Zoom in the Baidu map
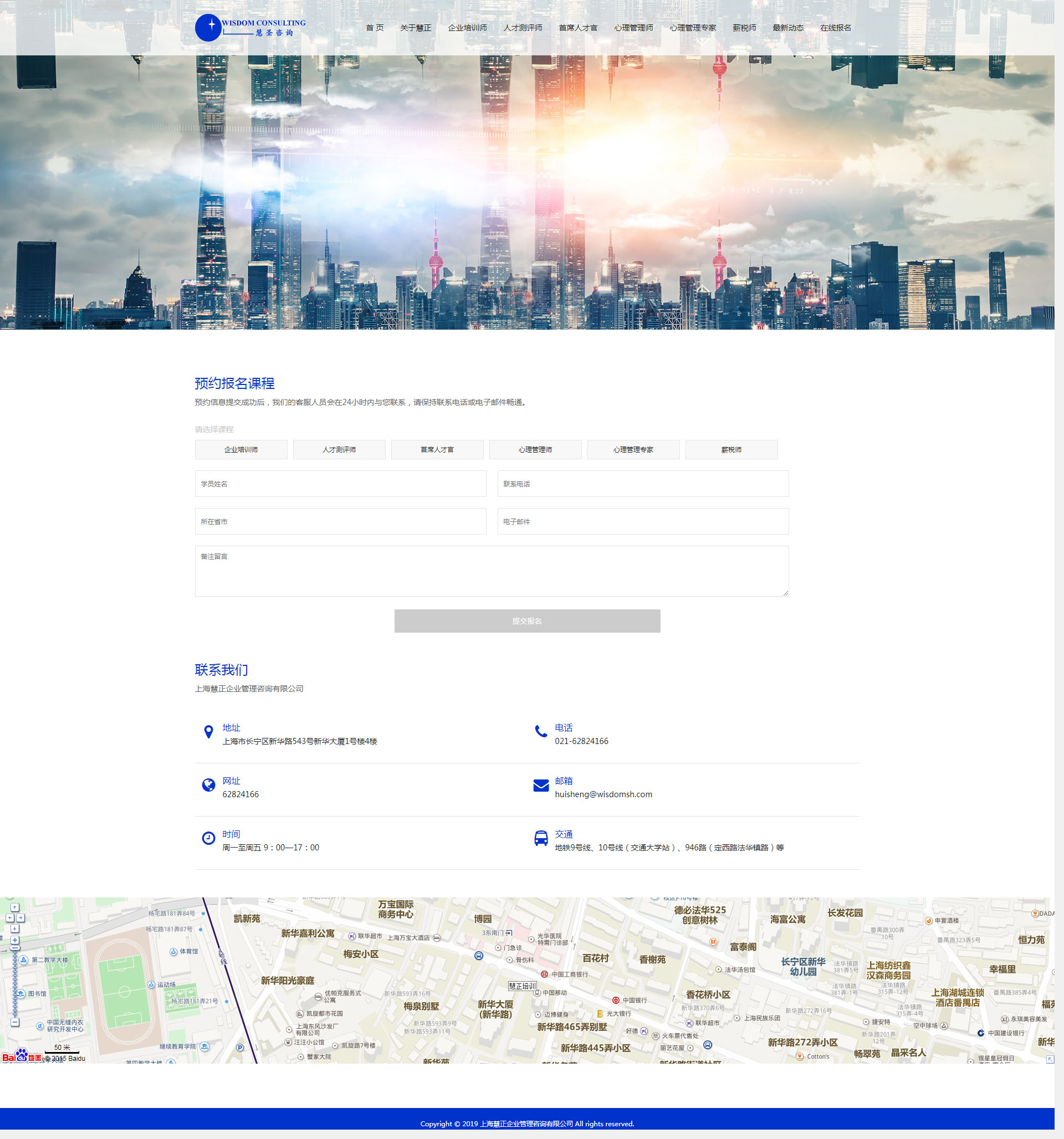The height and width of the screenshot is (1139, 1064). coord(15,940)
